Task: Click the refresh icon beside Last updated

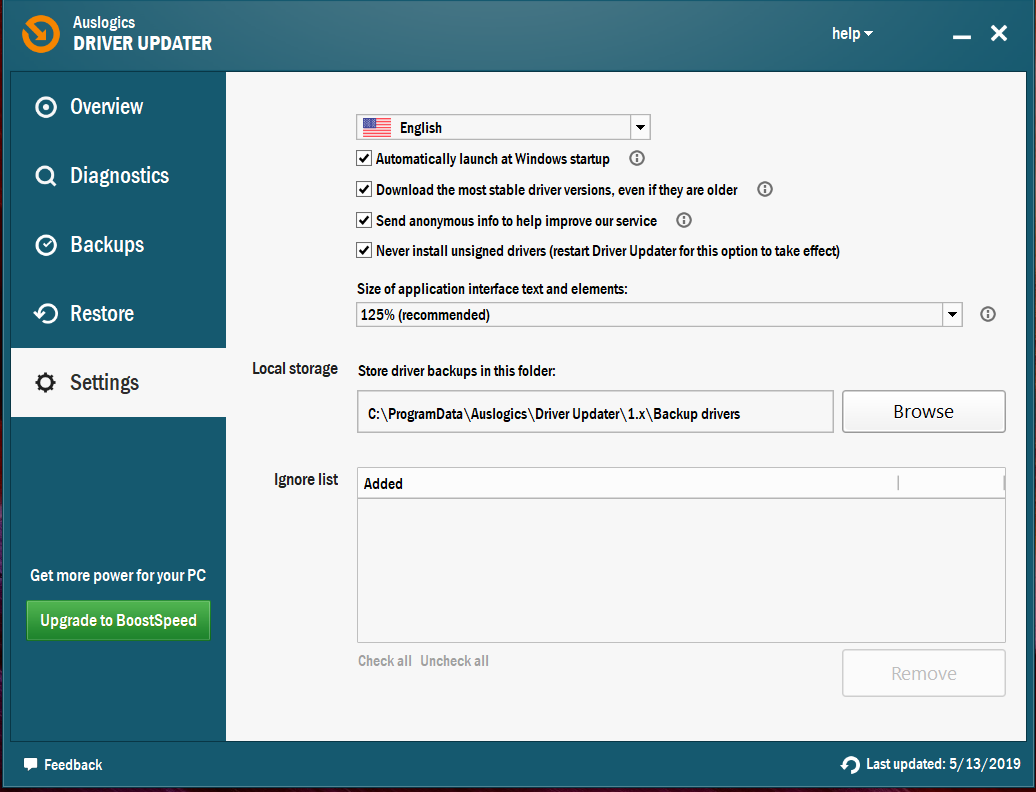Action: click(x=850, y=765)
